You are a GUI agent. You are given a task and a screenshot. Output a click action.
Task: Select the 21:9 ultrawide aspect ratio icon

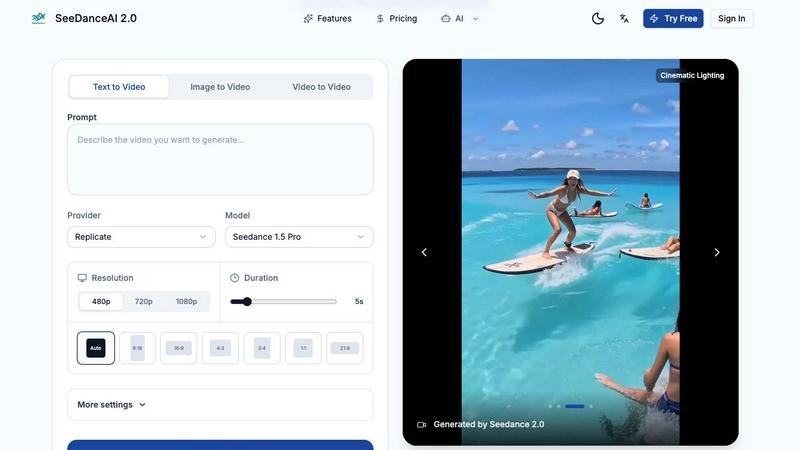[344, 348]
